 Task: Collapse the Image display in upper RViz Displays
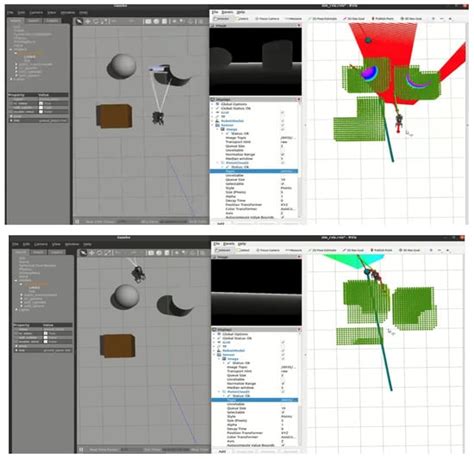(217, 129)
